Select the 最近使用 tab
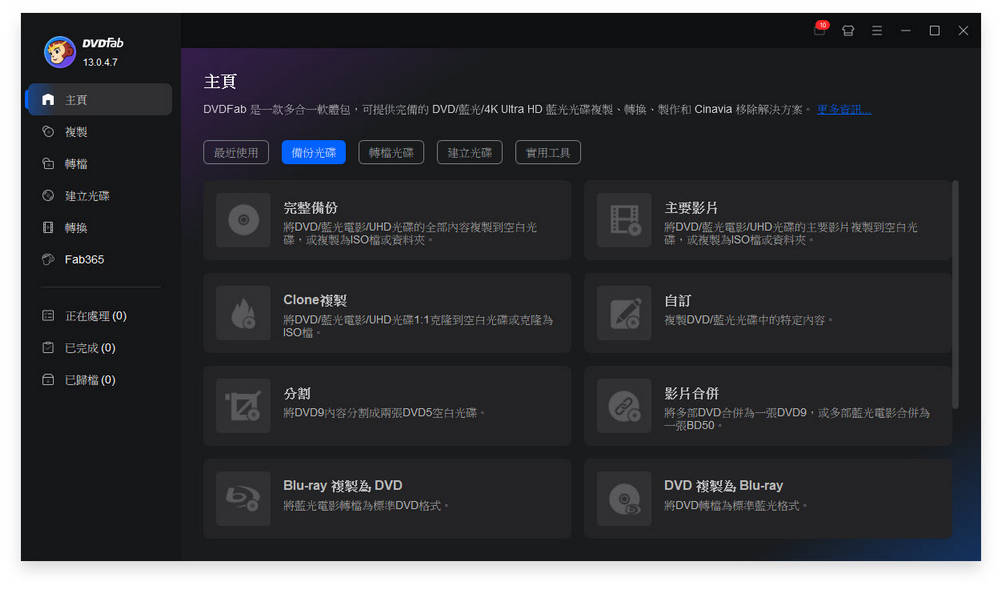The width and height of the screenshot is (1002, 590). [x=236, y=152]
